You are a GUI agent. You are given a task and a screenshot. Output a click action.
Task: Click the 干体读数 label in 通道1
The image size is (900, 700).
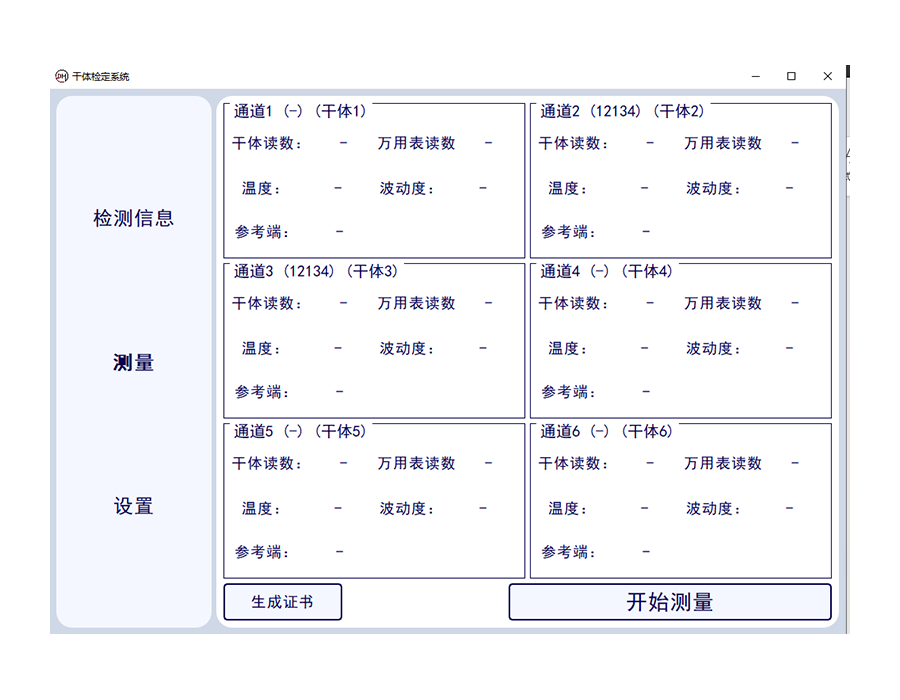point(266,143)
